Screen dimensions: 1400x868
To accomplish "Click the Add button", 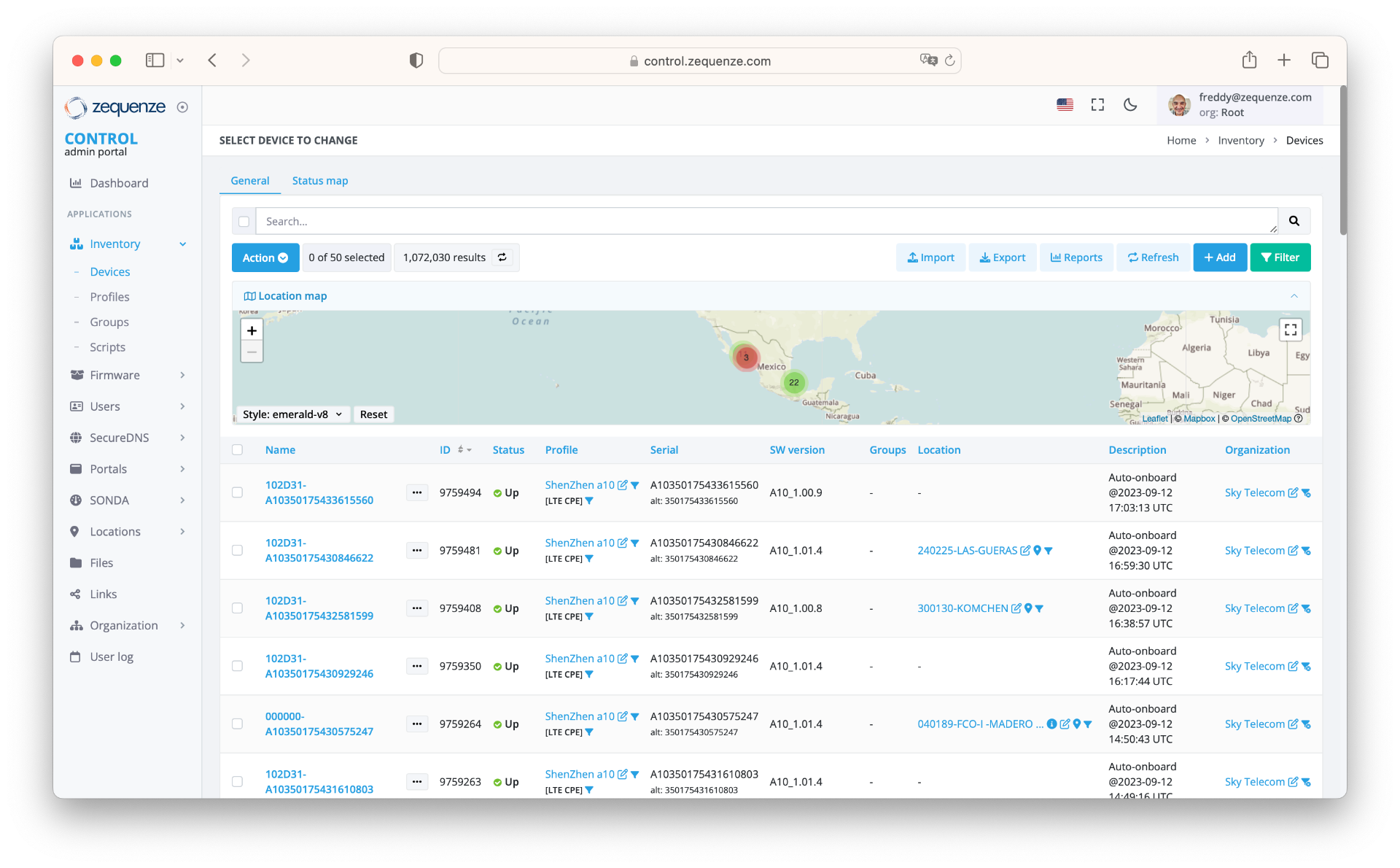I will click(1219, 257).
